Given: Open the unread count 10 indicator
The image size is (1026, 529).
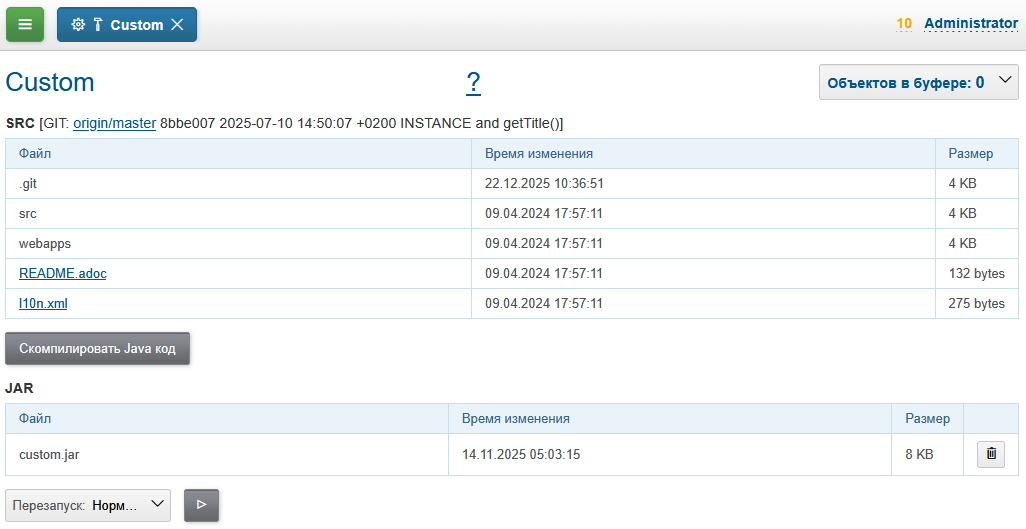Looking at the screenshot, I should pyautogui.click(x=904, y=23).
